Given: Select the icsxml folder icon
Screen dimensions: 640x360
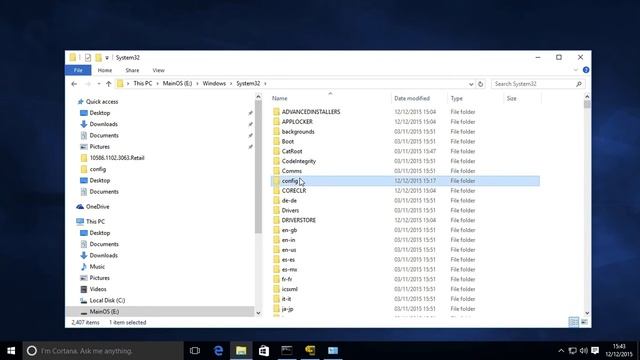Looking at the screenshot, I should tap(276, 289).
